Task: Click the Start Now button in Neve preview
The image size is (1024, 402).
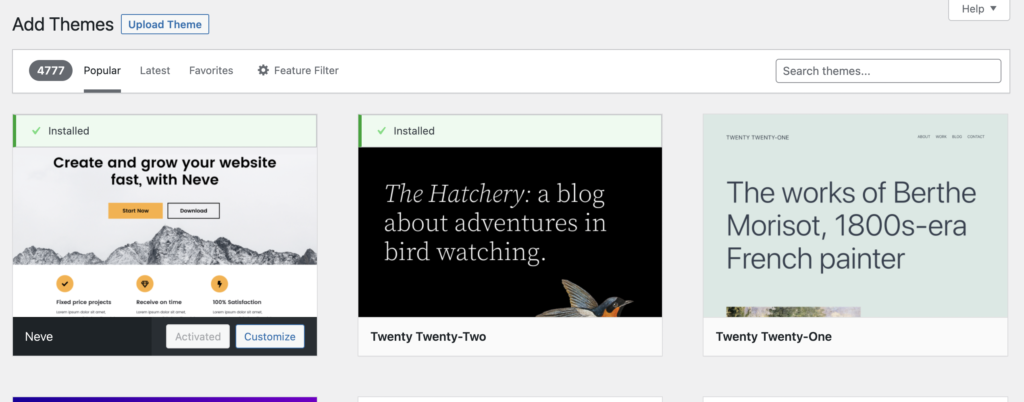Action: [135, 211]
